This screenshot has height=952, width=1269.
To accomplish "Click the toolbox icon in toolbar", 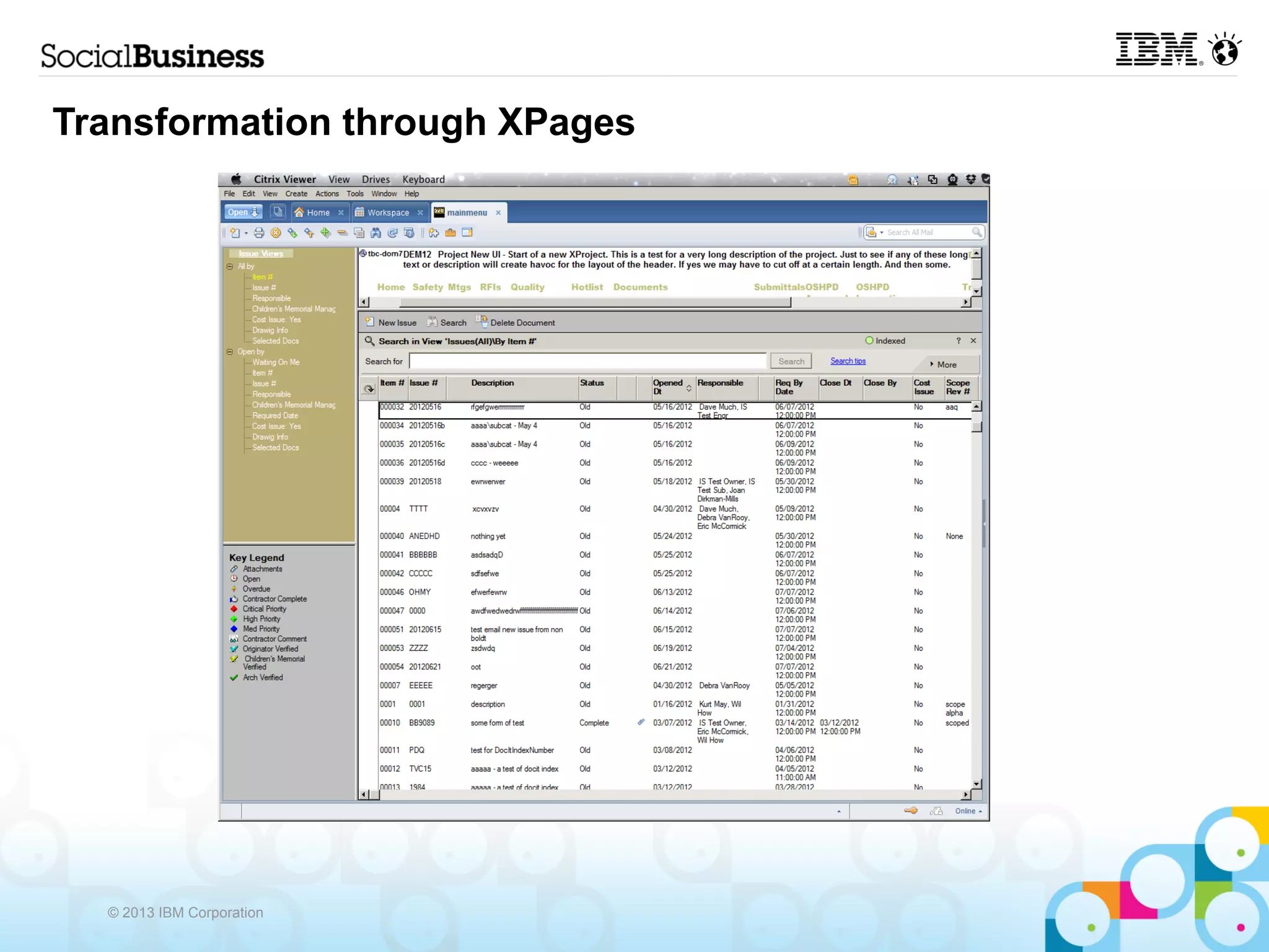I will 450,233.
